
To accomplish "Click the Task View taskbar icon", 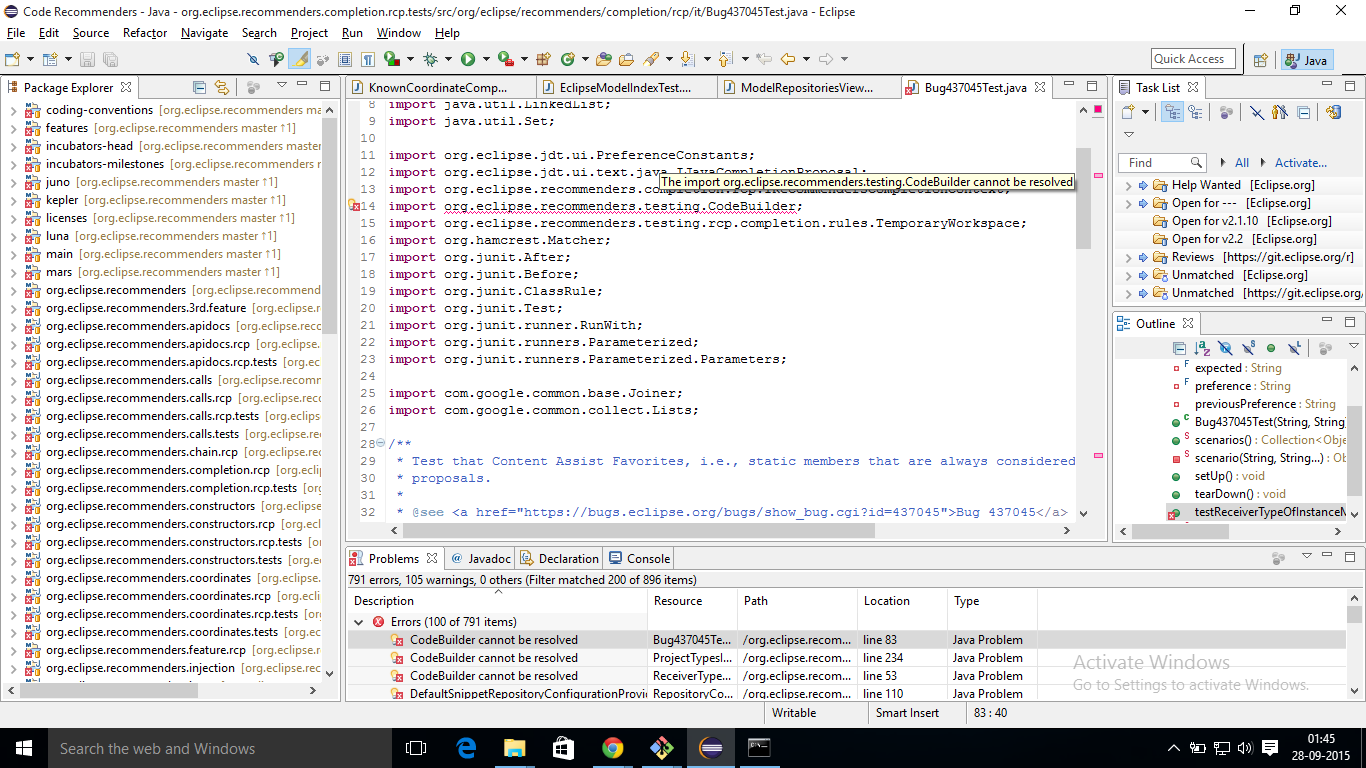I will click(x=416, y=748).
